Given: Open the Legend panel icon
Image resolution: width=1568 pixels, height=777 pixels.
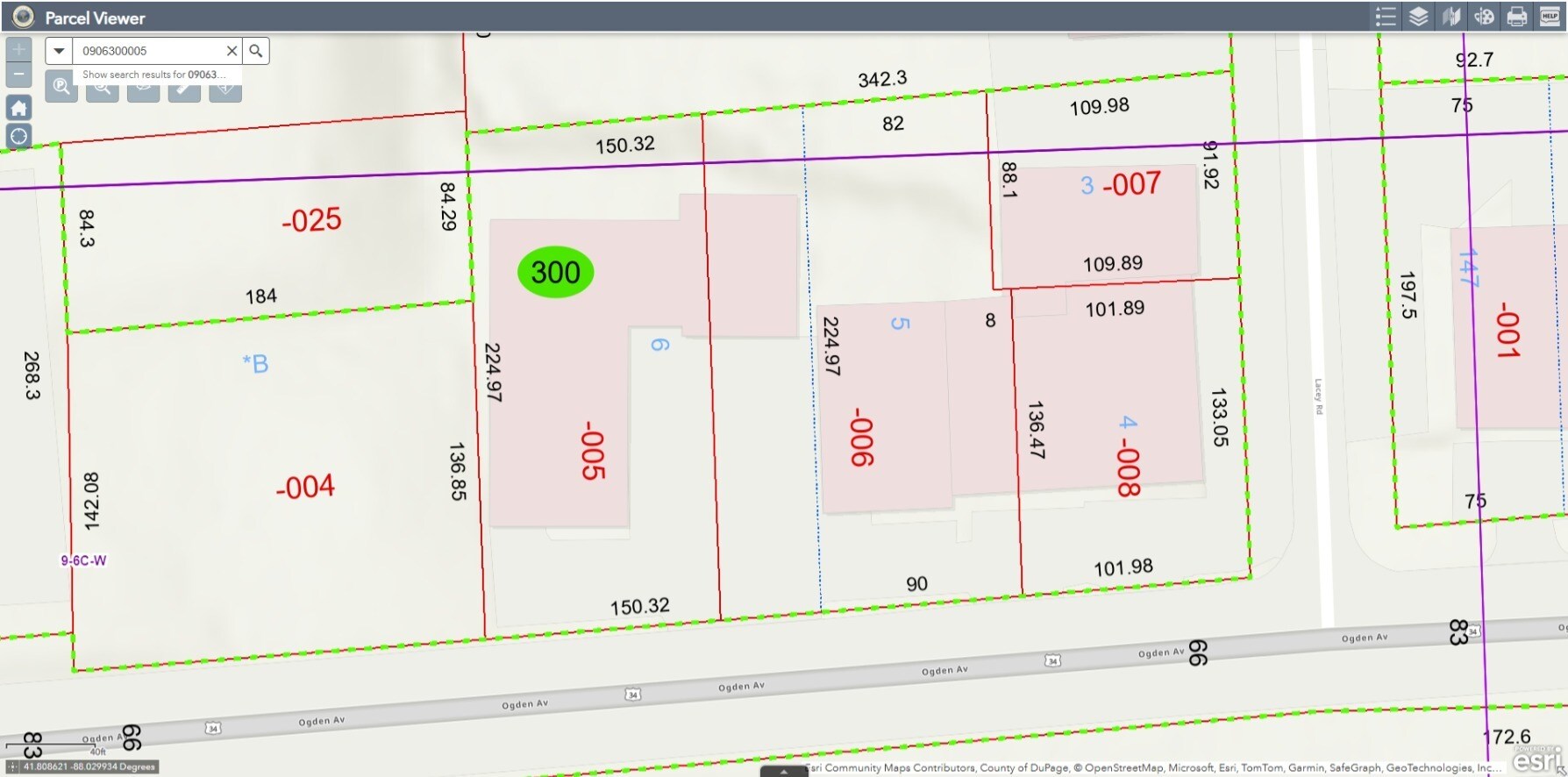Looking at the screenshot, I should click(x=1386, y=17).
